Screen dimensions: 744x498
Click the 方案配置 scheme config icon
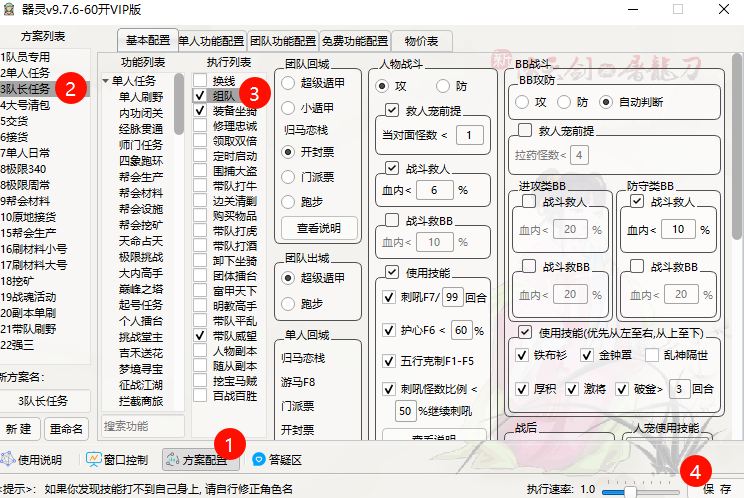tap(172, 460)
